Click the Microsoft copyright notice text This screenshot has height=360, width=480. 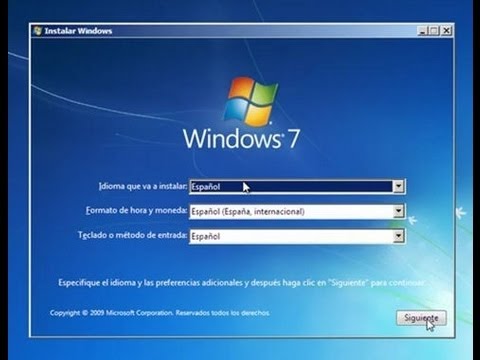click(160, 313)
